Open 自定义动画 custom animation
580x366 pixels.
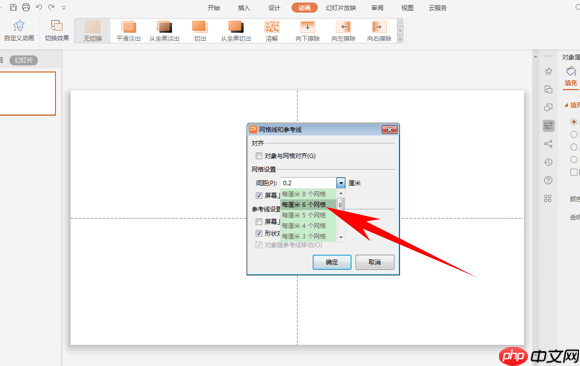pos(19,30)
